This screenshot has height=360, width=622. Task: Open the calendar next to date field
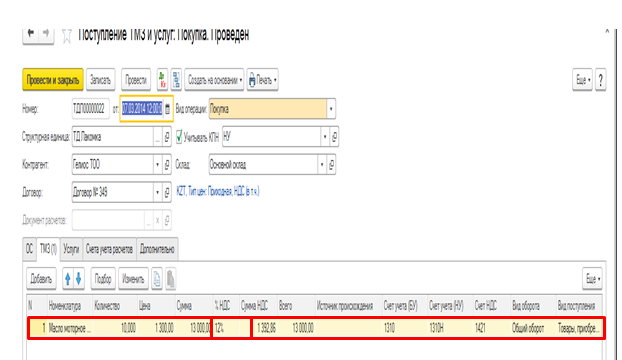coord(167,109)
